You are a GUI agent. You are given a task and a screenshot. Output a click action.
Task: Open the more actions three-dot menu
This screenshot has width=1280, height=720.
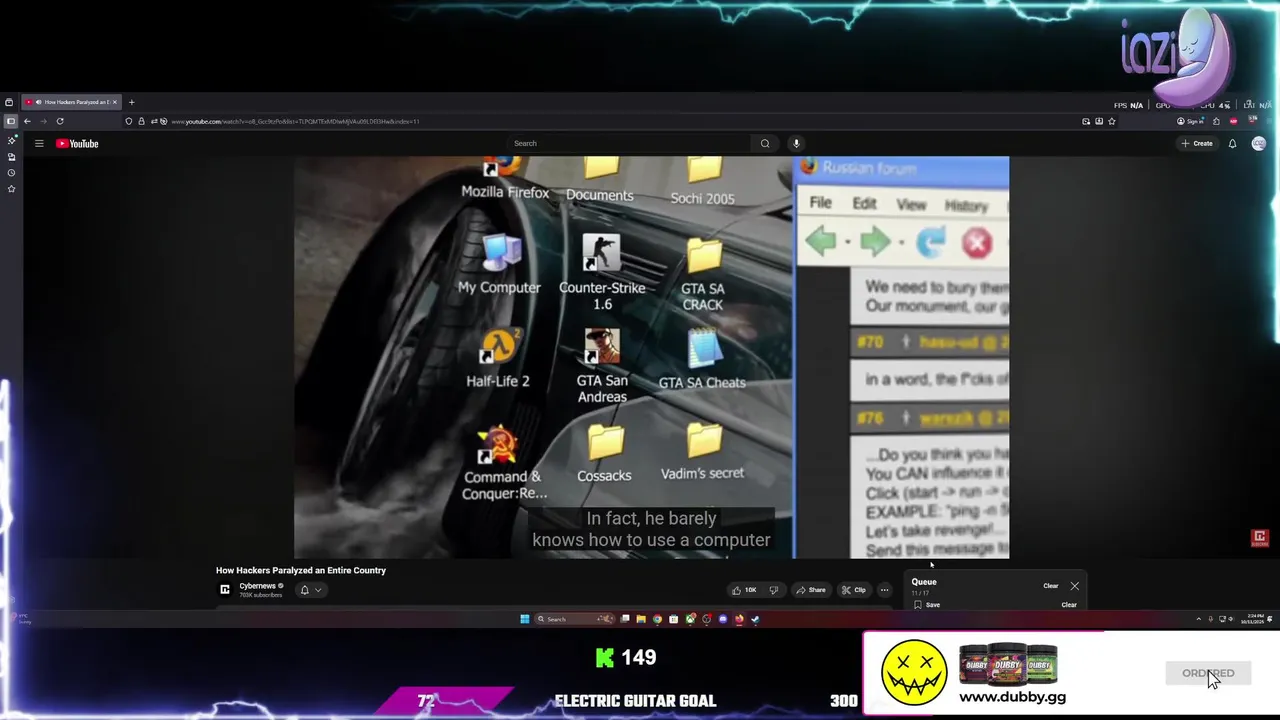tap(884, 590)
